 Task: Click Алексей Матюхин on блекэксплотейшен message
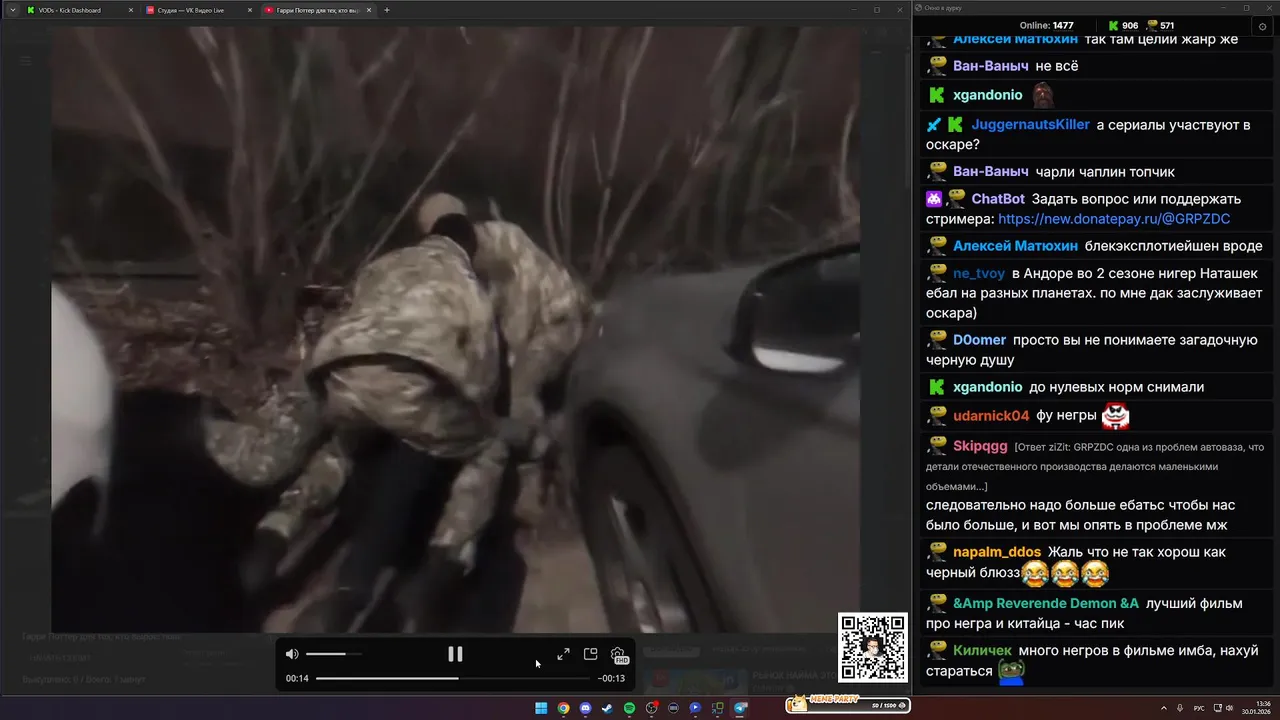[x=1015, y=246]
